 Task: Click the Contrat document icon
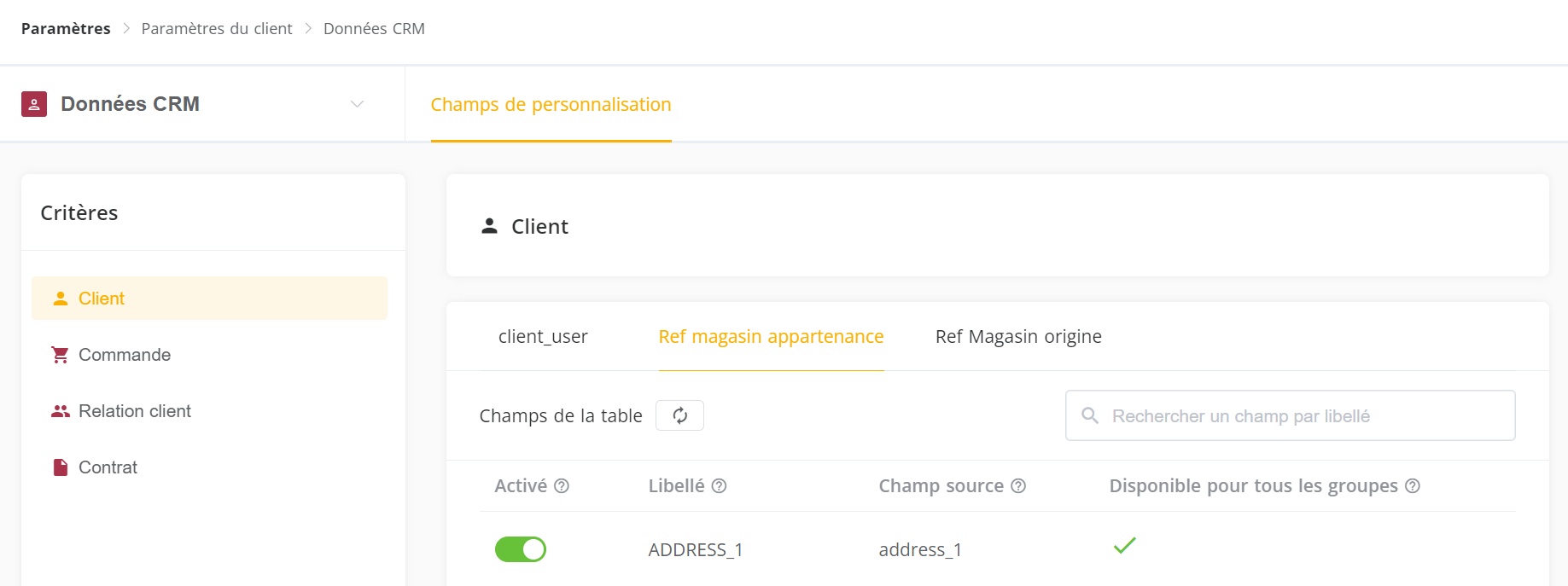pos(61,467)
